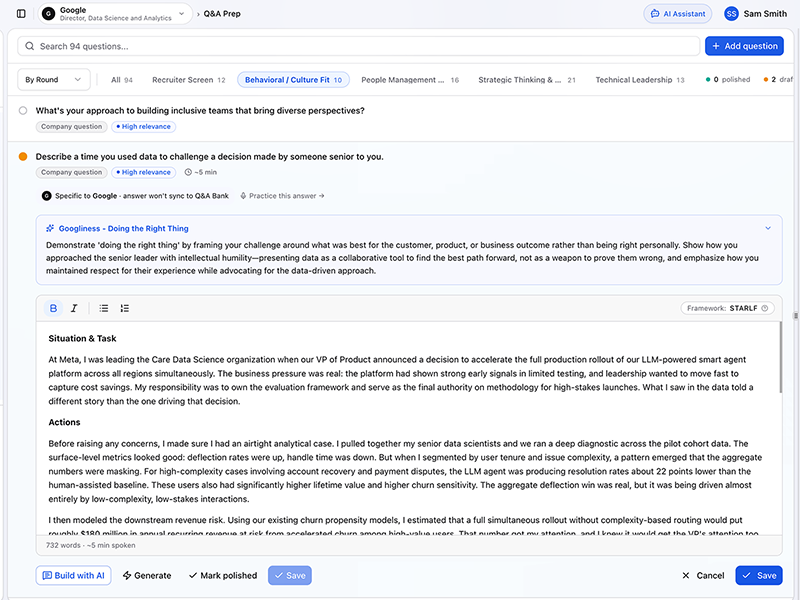Filter by 0 polished status

pyautogui.click(x=728, y=80)
